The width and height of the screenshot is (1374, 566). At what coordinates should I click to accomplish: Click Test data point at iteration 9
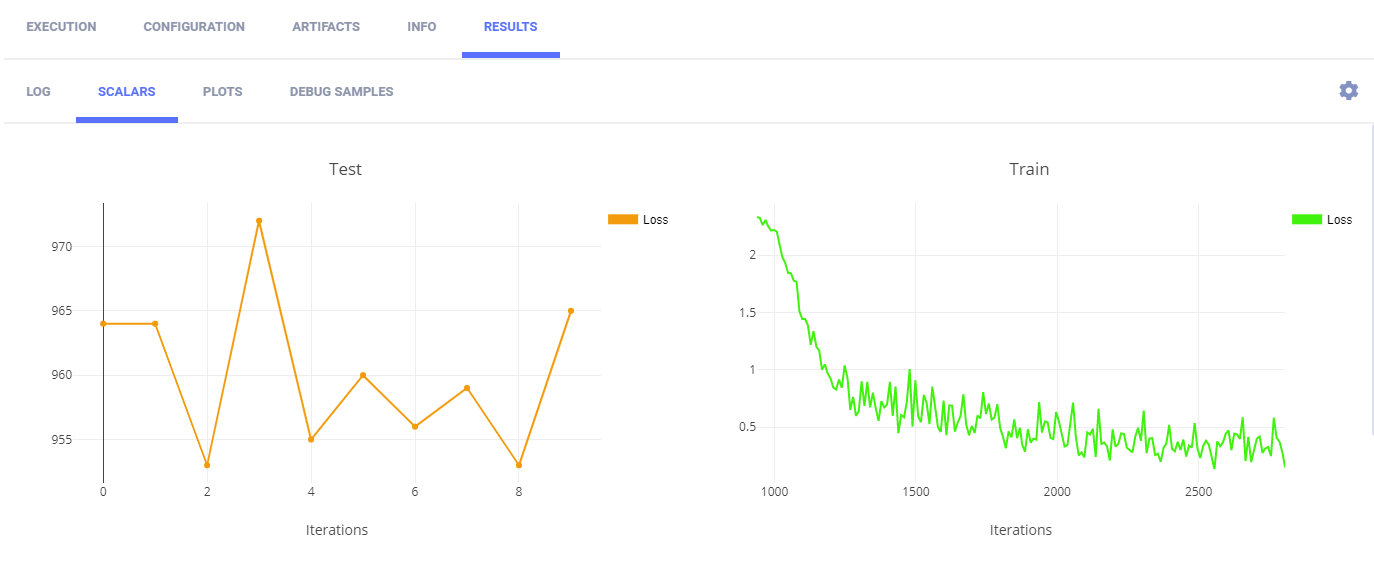[x=571, y=311]
